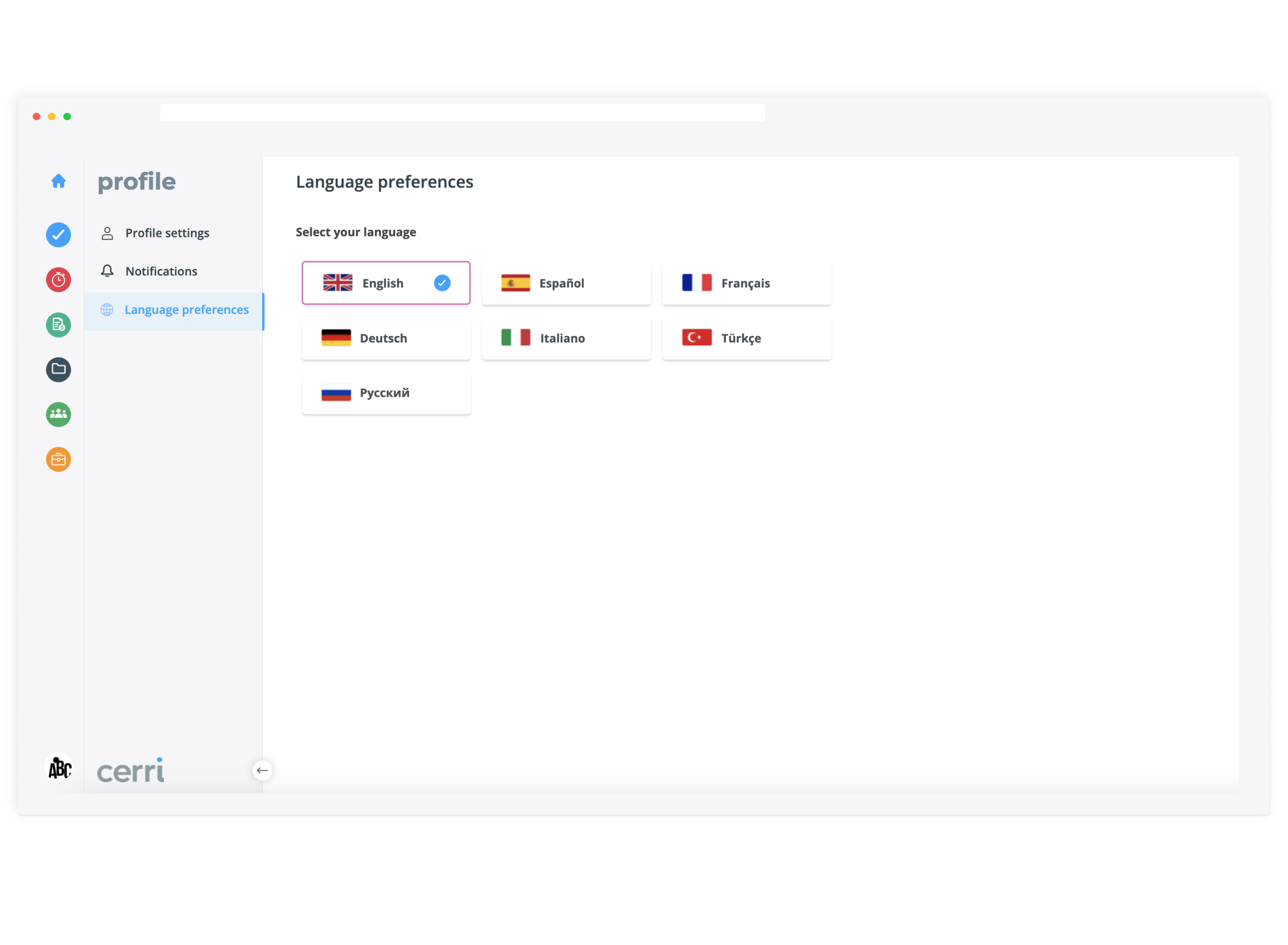Open the orange briefcase portfolio icon
Image resolution: width=1288 pixels, height=945 pixels.
[x=58, y=459]
